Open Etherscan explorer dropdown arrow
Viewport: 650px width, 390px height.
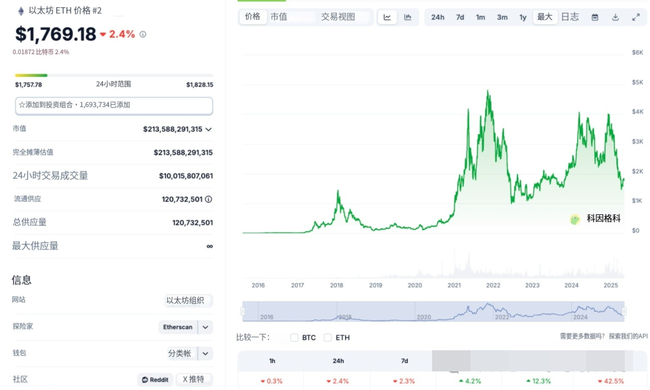(x=206, y=327)
